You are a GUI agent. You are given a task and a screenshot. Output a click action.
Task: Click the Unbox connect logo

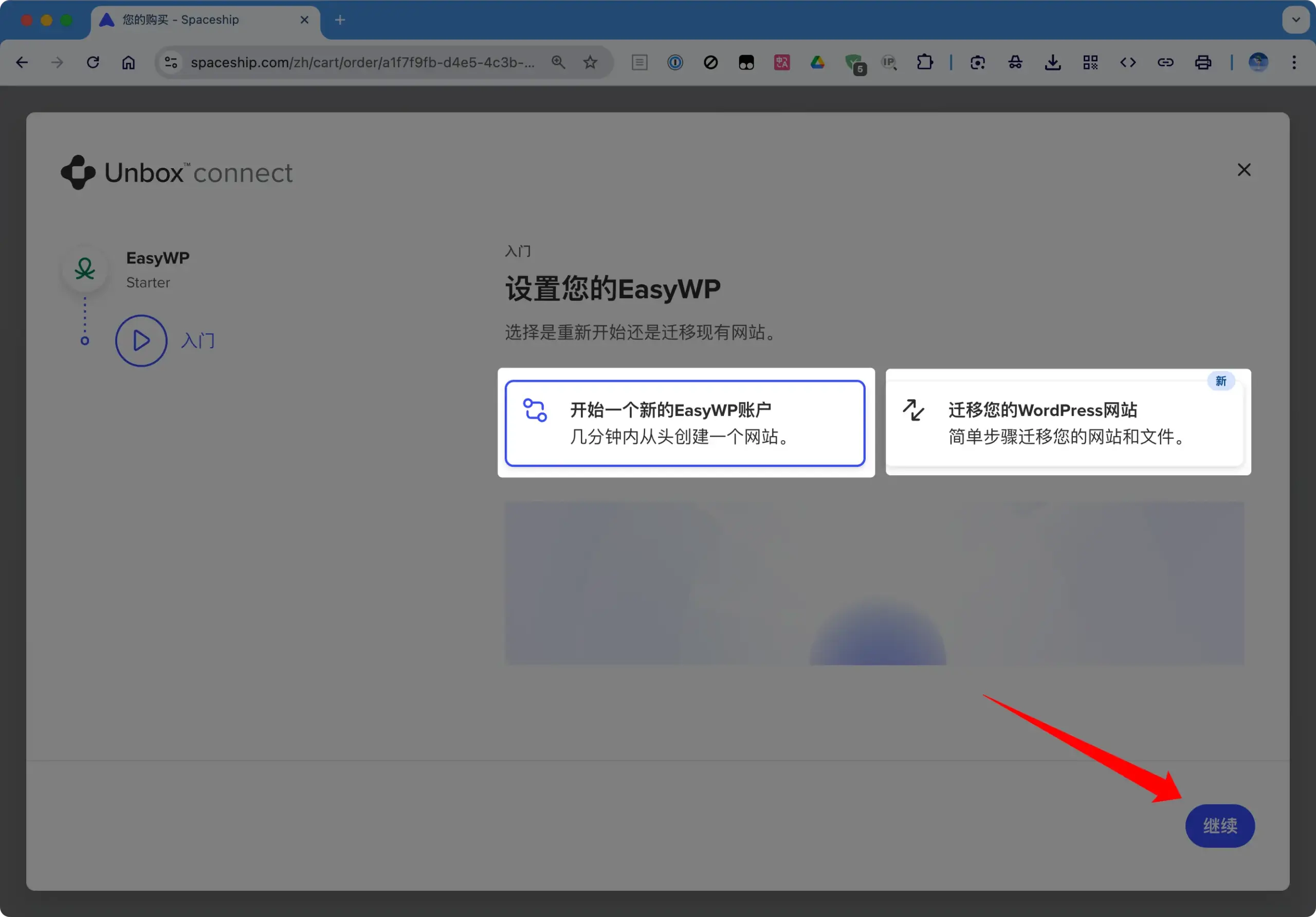(177, 172)
